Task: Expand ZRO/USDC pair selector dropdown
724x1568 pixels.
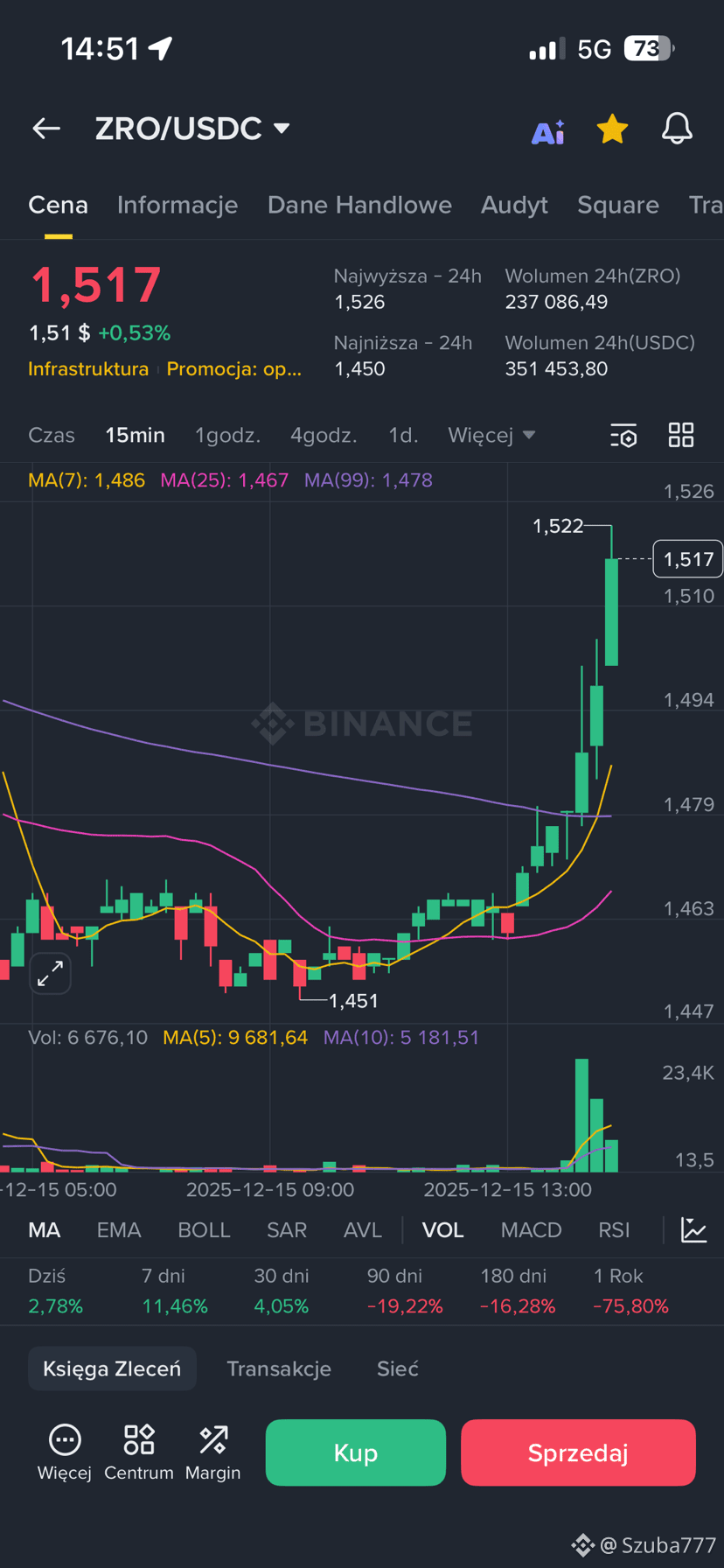Action: point(281,129)
